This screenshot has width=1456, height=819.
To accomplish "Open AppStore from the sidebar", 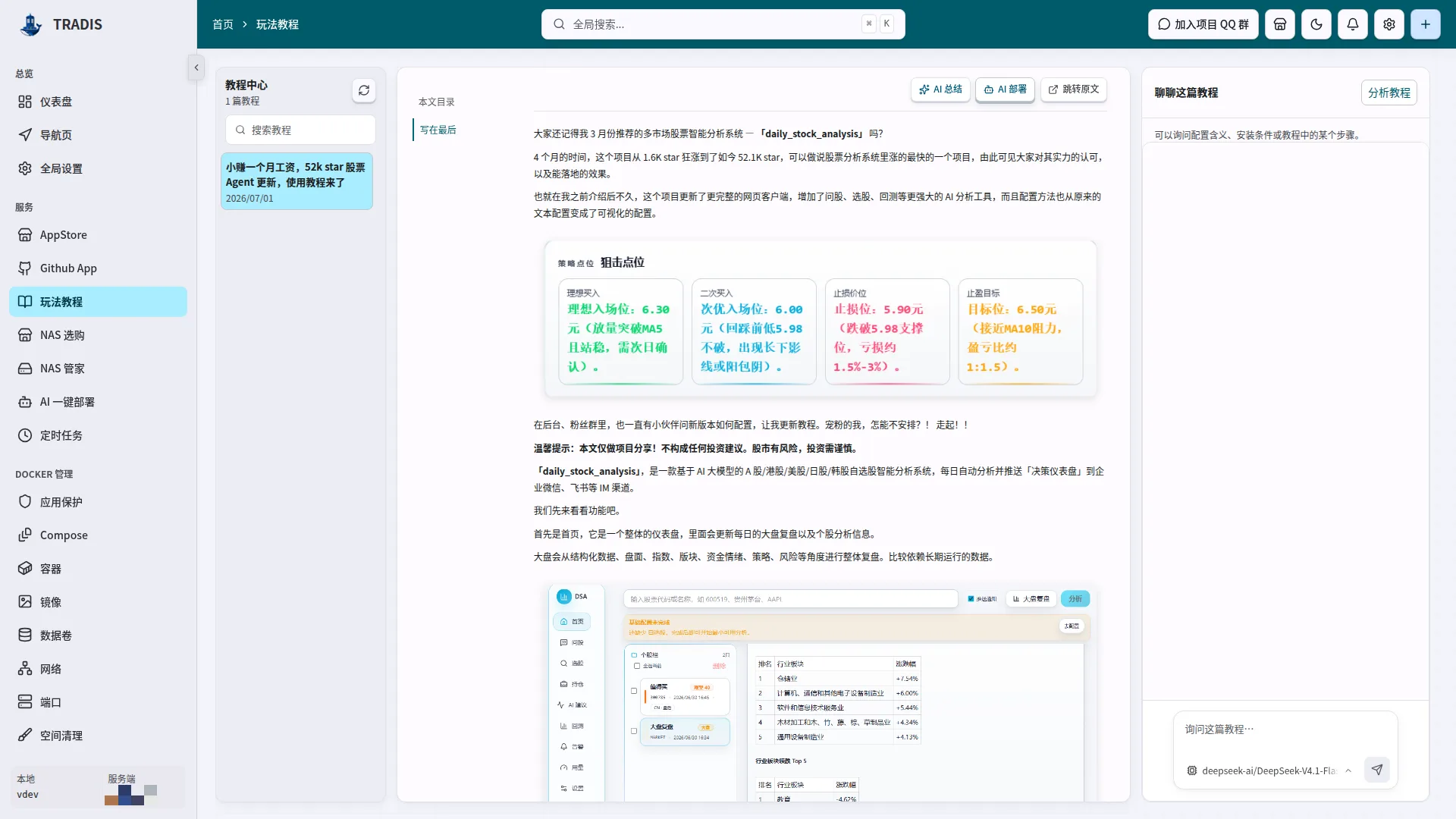I will click(98, 235).
